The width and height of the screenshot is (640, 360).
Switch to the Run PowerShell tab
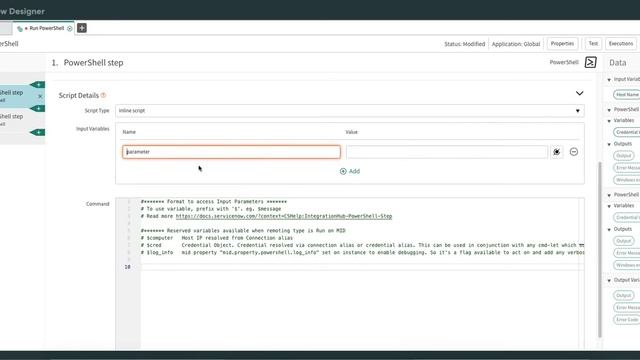[47, 28]
